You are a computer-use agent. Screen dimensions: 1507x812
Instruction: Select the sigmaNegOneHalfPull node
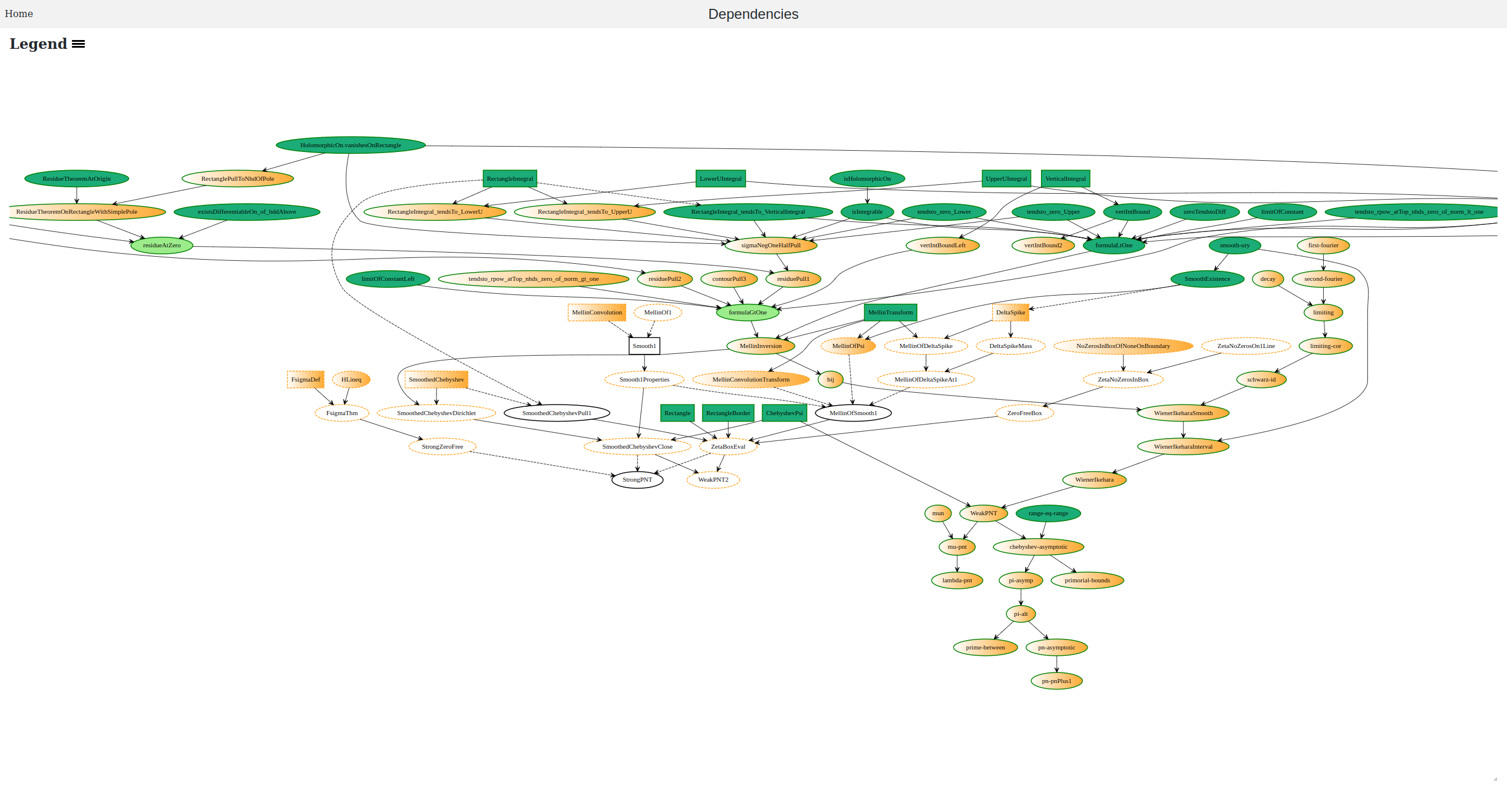(771, 246)
